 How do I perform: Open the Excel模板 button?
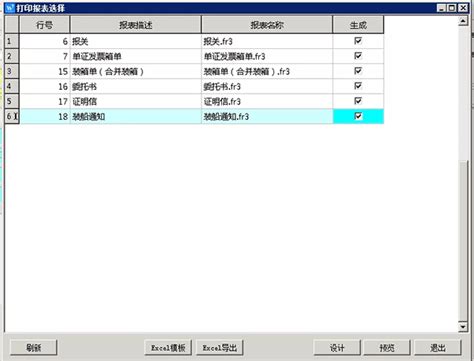[168, 348]
